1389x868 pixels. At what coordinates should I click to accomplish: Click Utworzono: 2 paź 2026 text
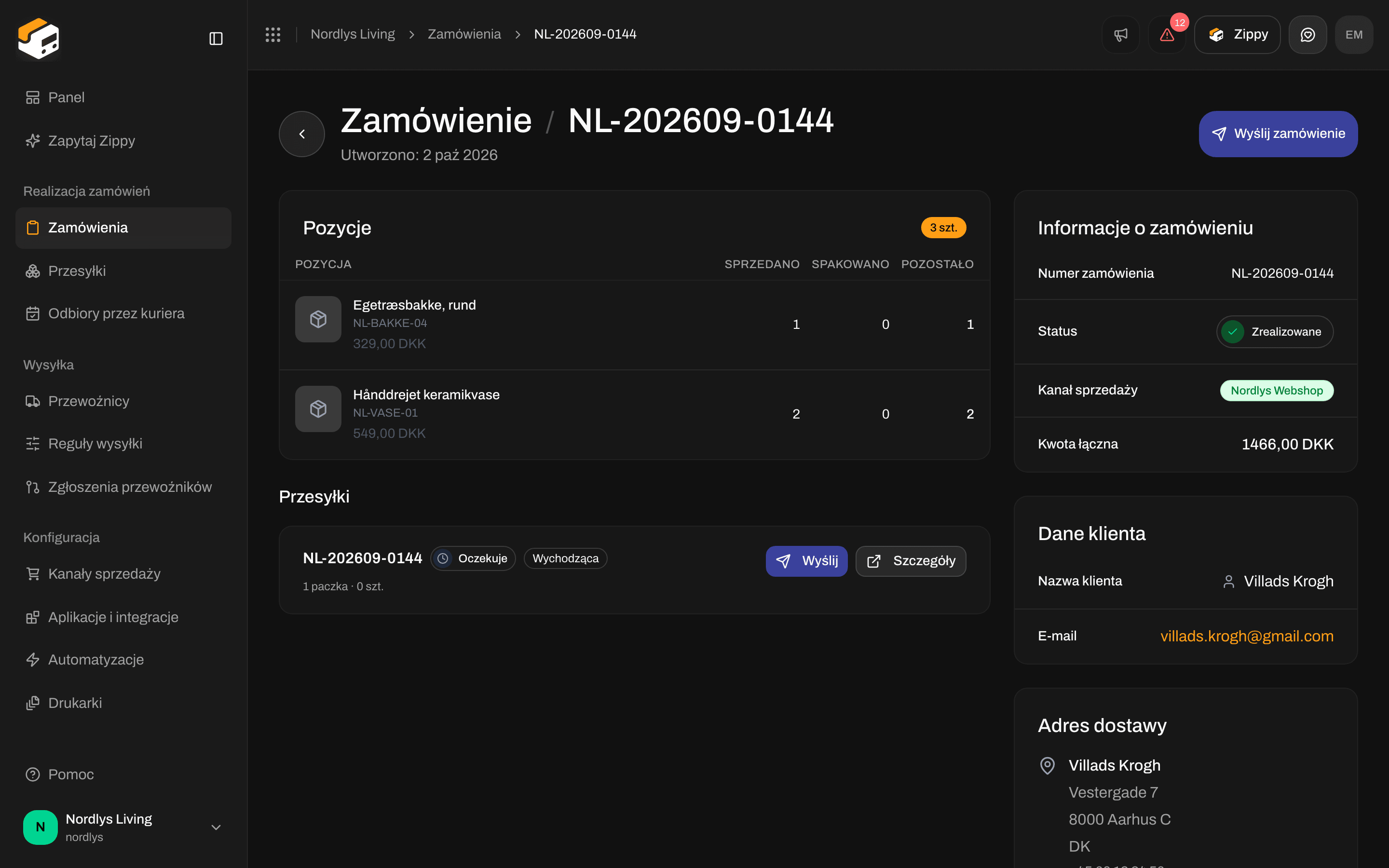point(419,155)
